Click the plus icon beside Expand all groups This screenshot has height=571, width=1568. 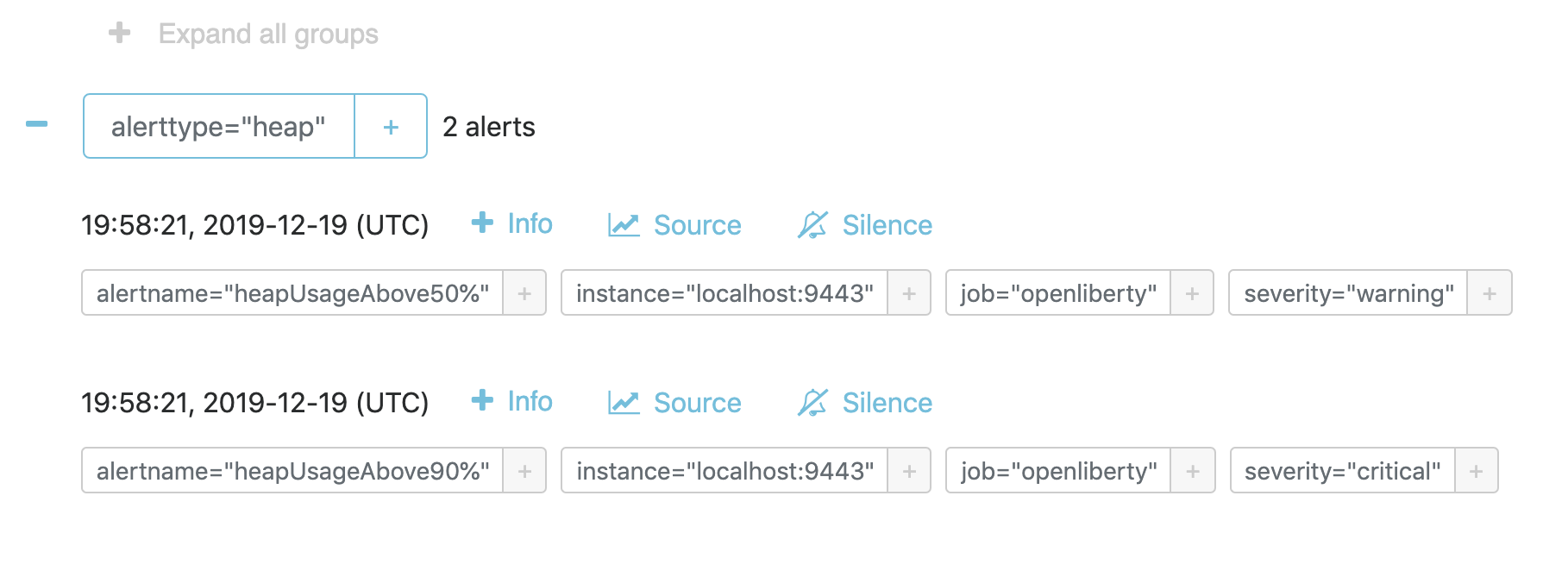click(x=119, y=33)
